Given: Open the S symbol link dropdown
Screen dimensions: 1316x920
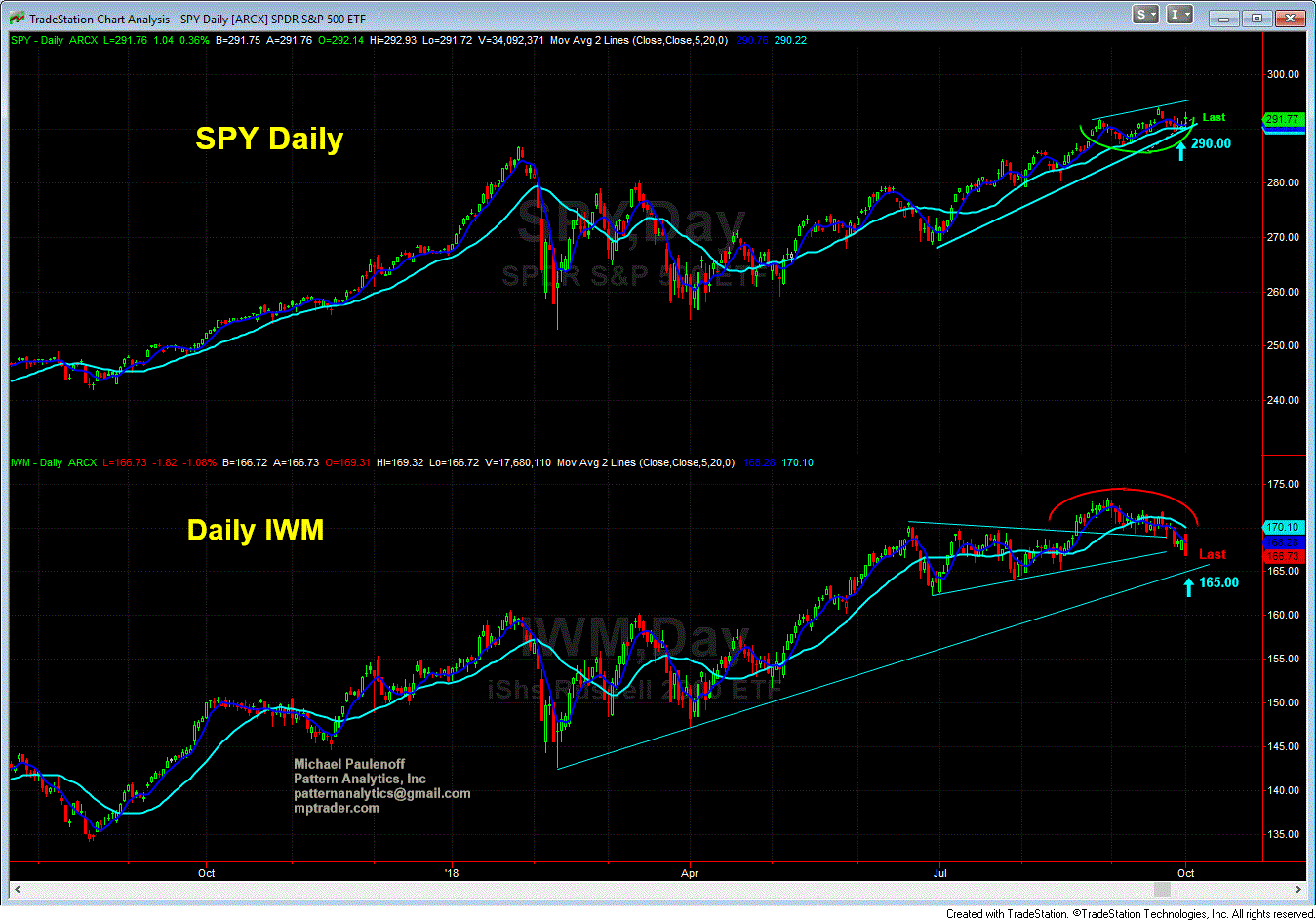Looking at the screenshot, I should click(x=1145, y=15).
